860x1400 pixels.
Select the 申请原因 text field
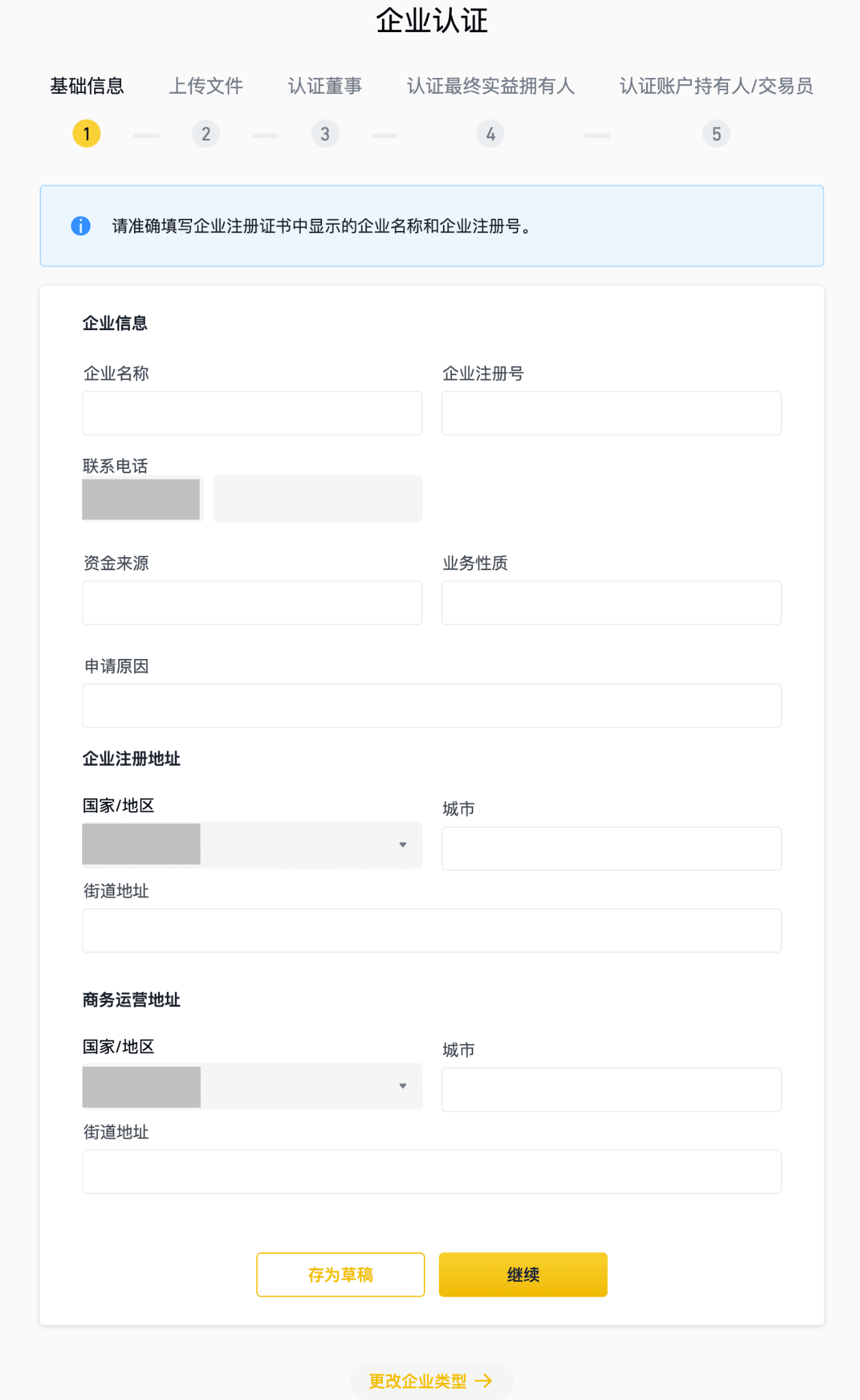[x=431, y=706]
